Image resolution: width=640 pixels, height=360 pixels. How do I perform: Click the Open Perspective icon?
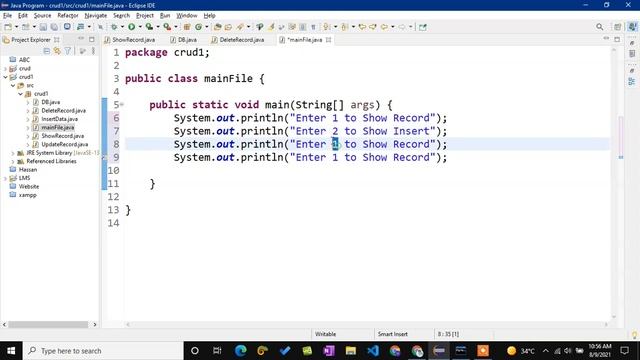[618, 27]
